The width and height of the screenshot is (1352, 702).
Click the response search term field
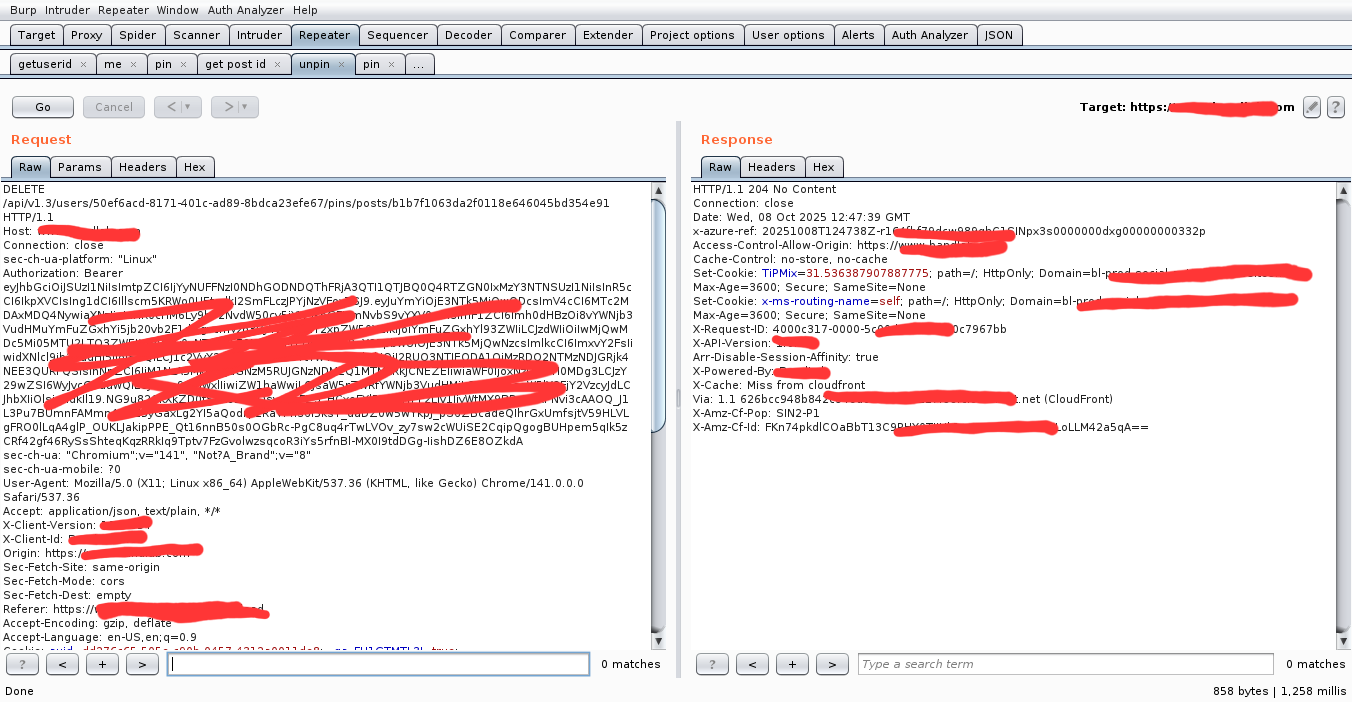[1065, 664]
